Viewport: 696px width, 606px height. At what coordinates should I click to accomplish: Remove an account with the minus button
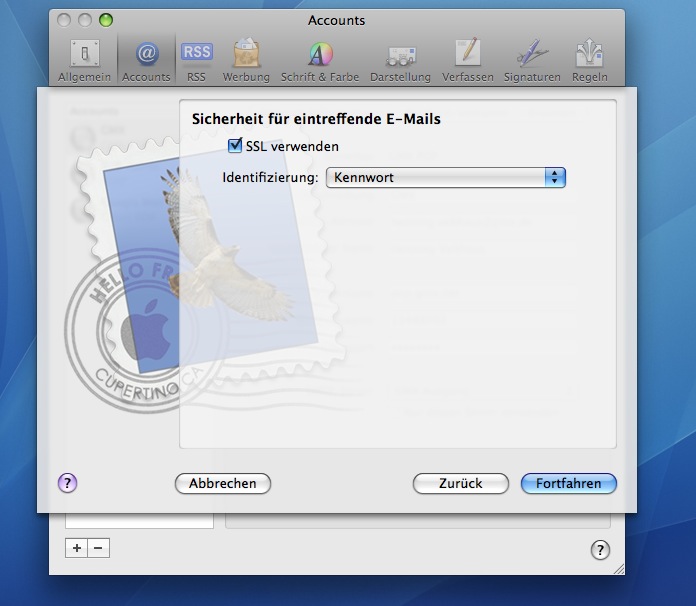pyautogui.click(x=99, y=548)
